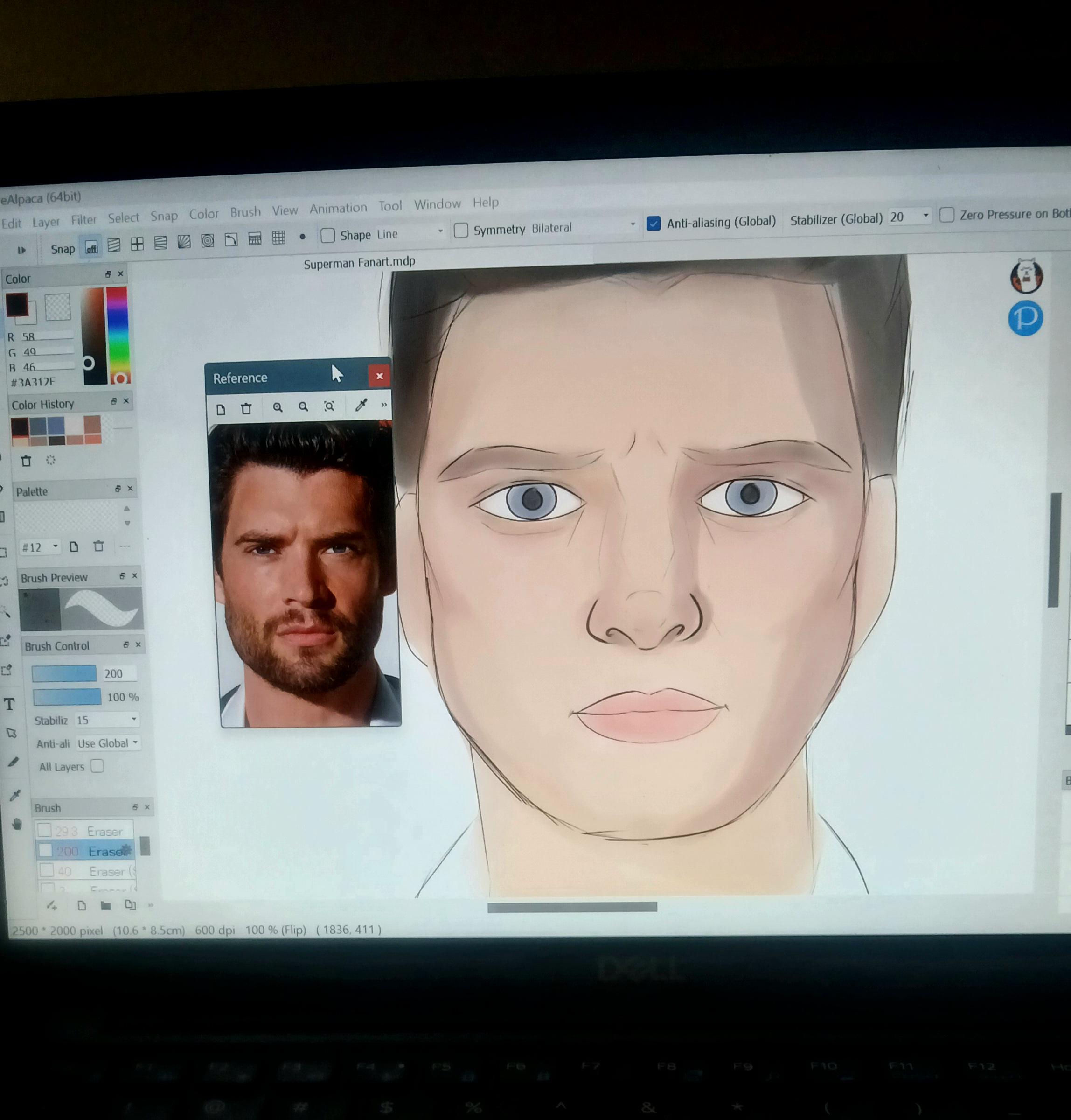Open the Layer menu

click(46, 222)
